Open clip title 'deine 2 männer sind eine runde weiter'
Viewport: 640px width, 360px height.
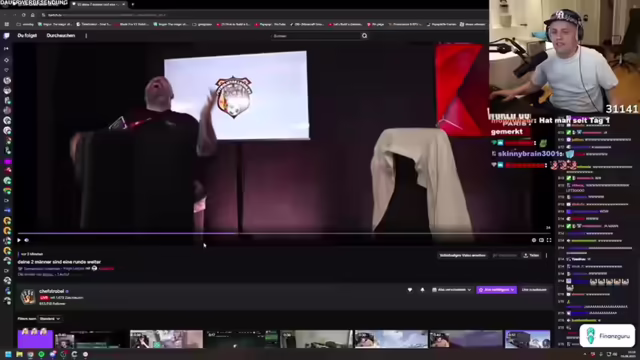click(x=59, y=262)
